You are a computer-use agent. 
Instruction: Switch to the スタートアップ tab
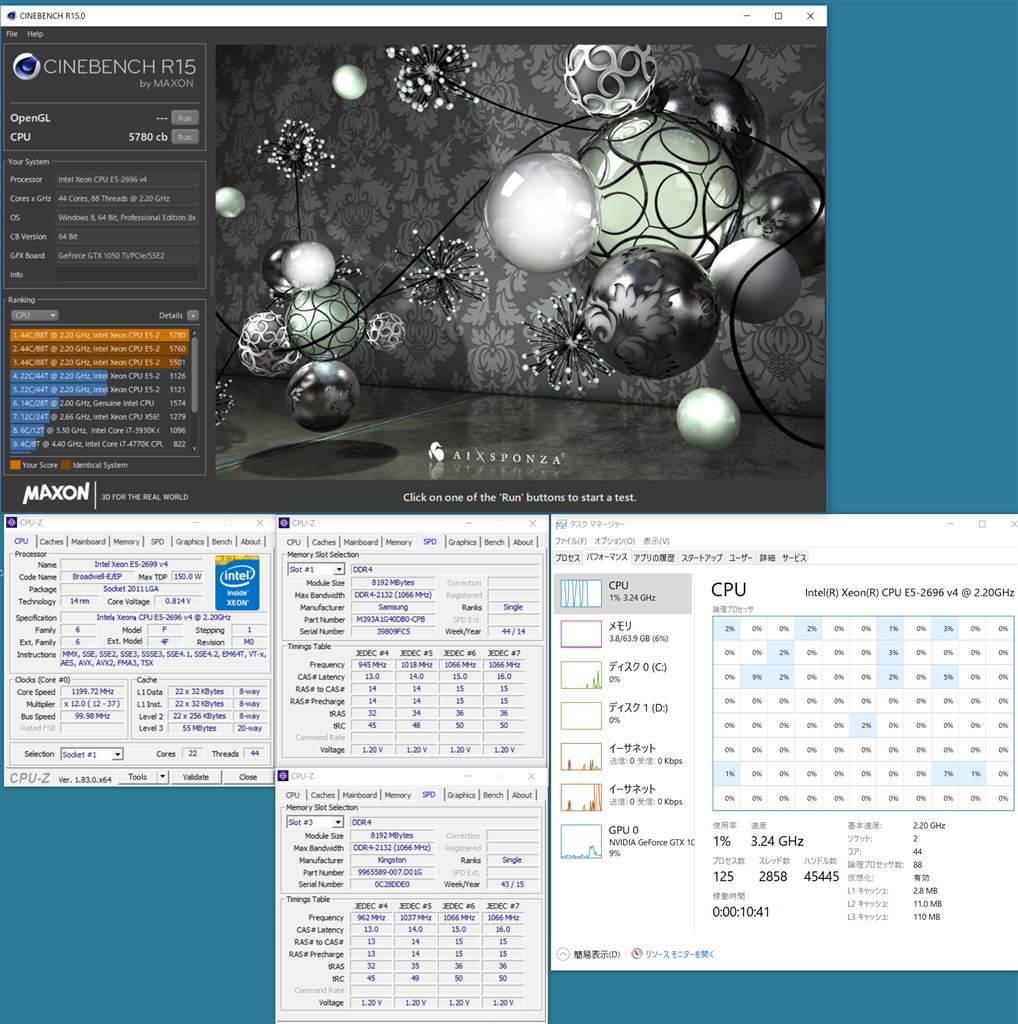click(x=701, y=558)
